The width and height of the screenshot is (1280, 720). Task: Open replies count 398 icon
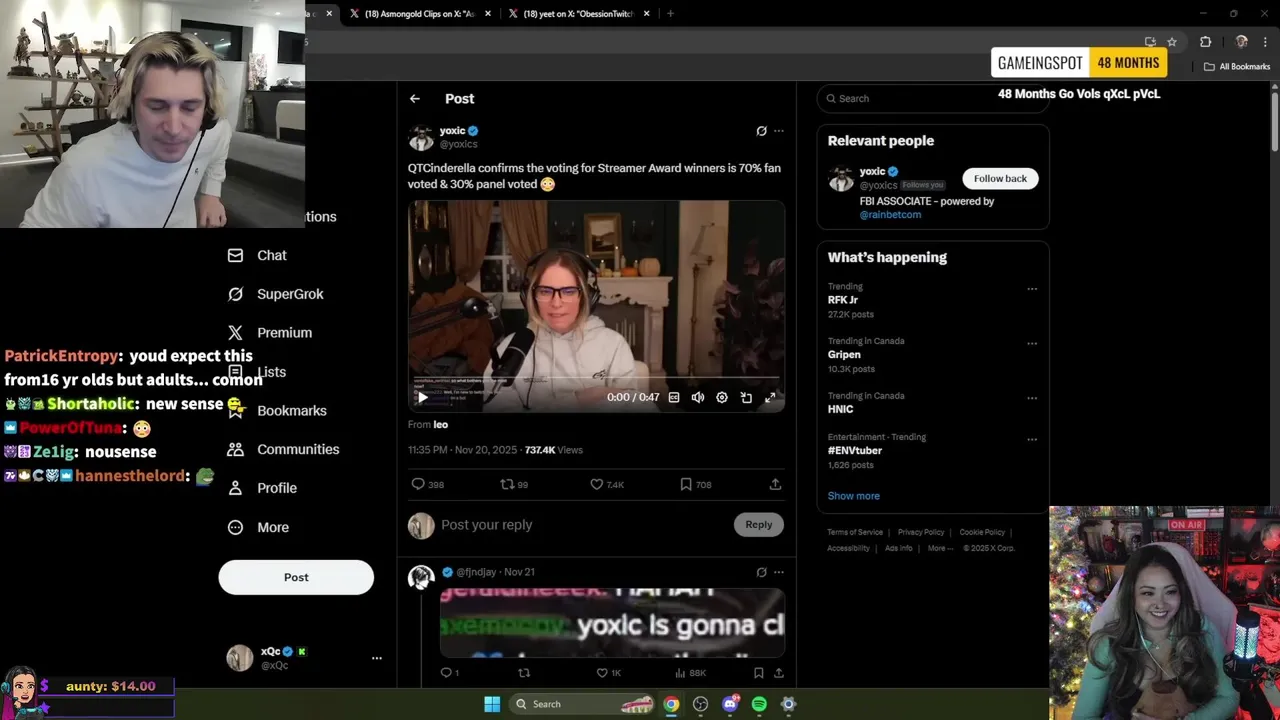pyautogui.click(x=418, y=484)
